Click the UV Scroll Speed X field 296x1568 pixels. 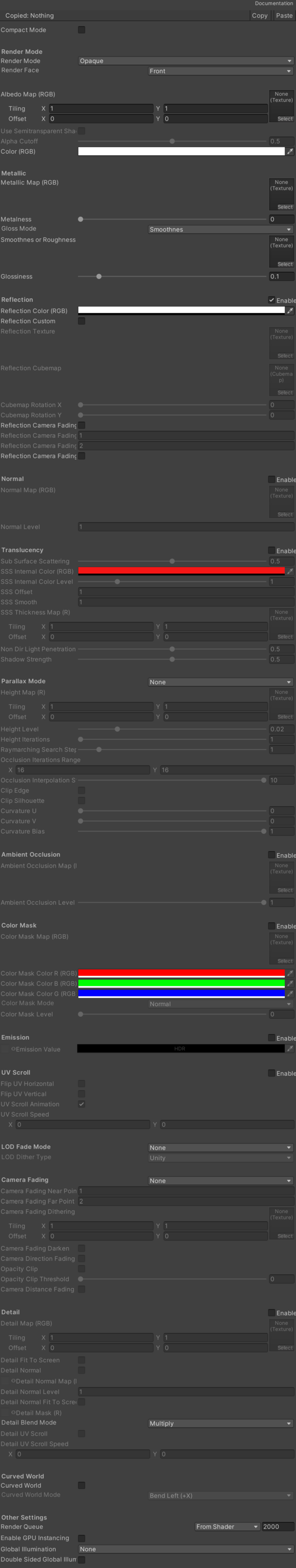[x=83, y=1125]
